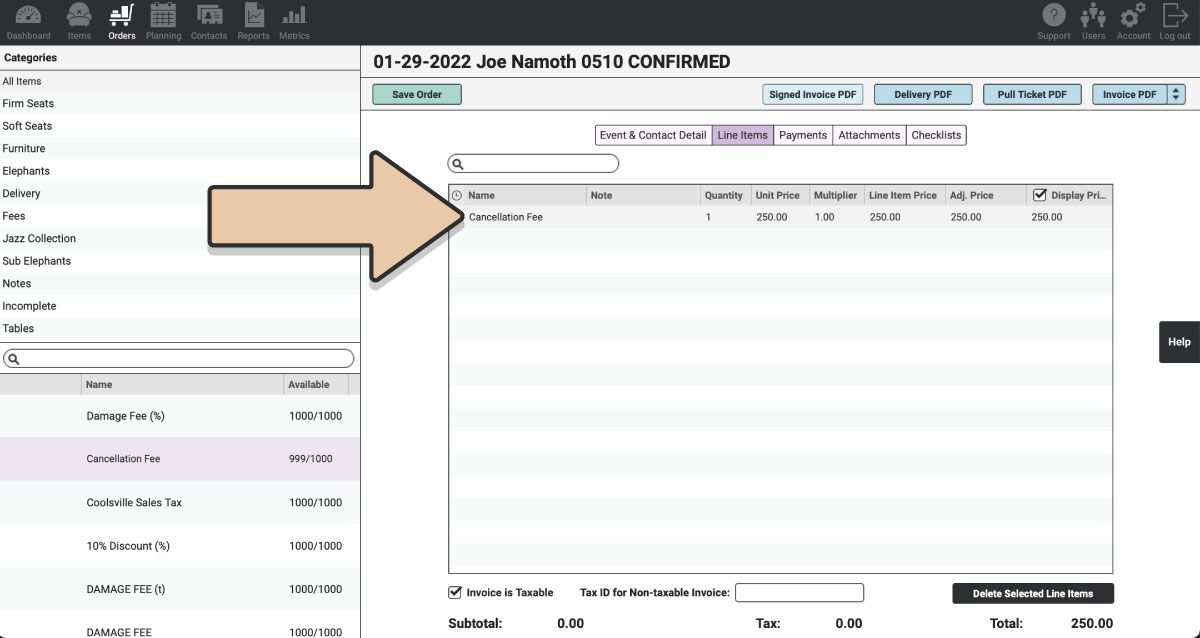Select the Soft Seats category
The image size is (1200, 638).
click(180, 126)
